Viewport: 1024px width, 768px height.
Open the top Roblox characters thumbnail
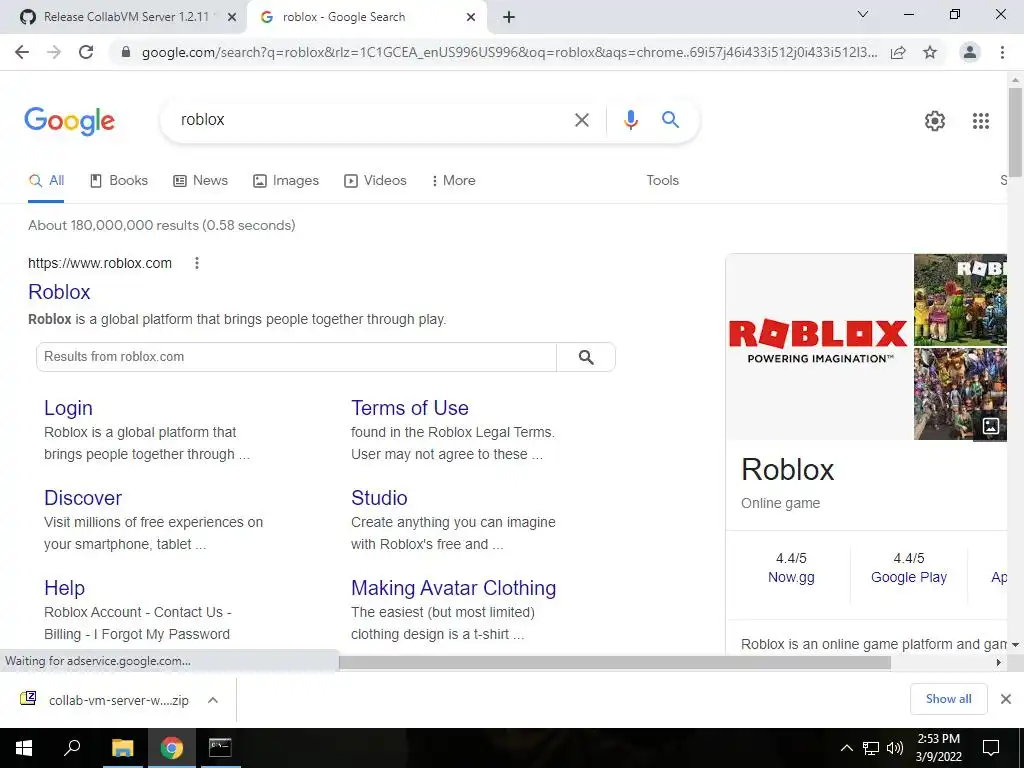click(x=960, y=300)
